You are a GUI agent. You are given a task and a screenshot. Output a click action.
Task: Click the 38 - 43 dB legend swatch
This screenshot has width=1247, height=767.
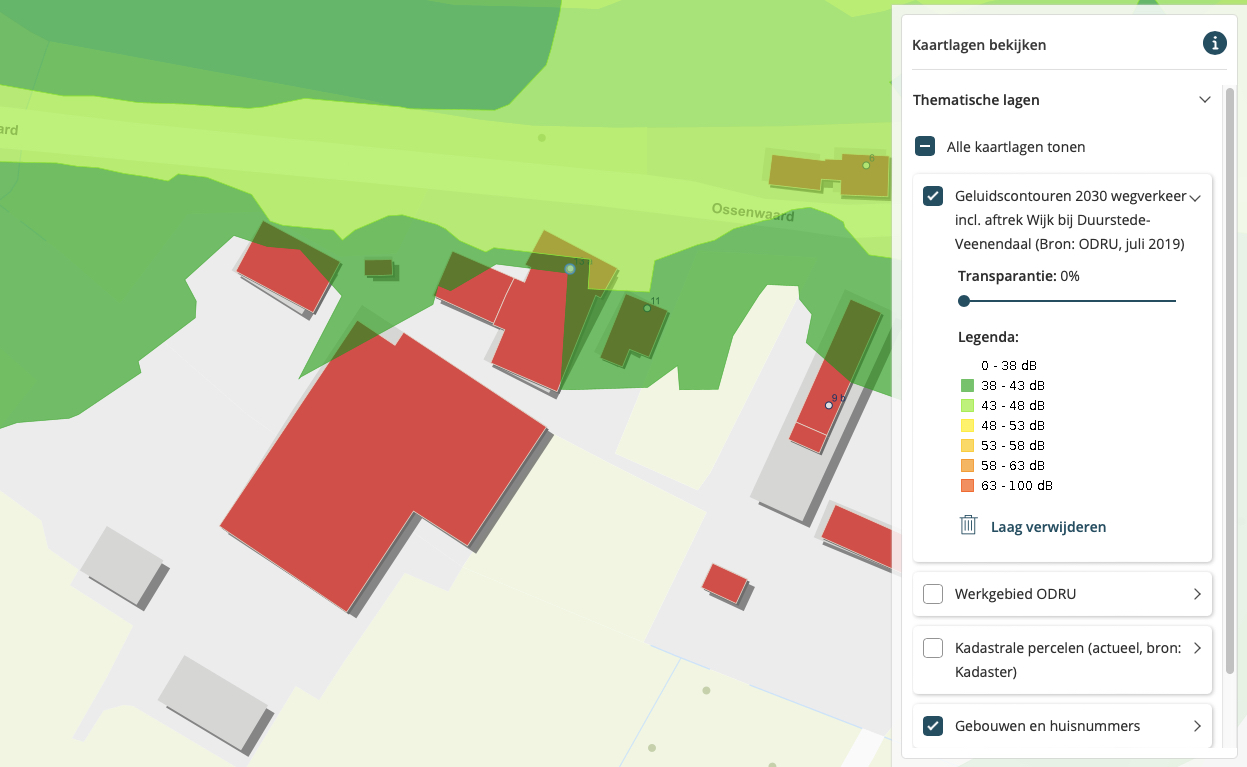pyautogui.click(x=967, y=385)
